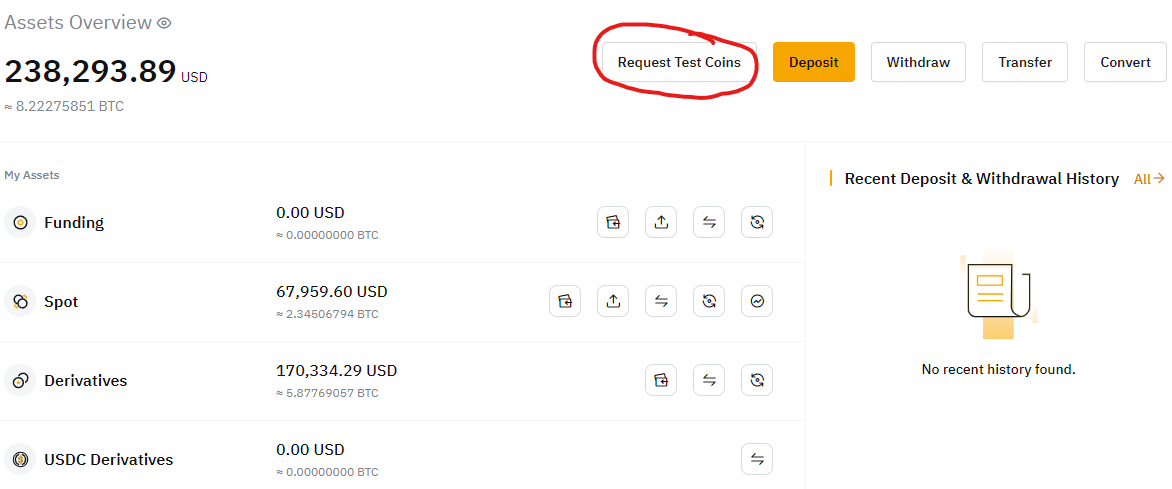Viewport: 1172px width, 489px height.
Task: Select the Derivatives account row label
Action: click(85, 381)
